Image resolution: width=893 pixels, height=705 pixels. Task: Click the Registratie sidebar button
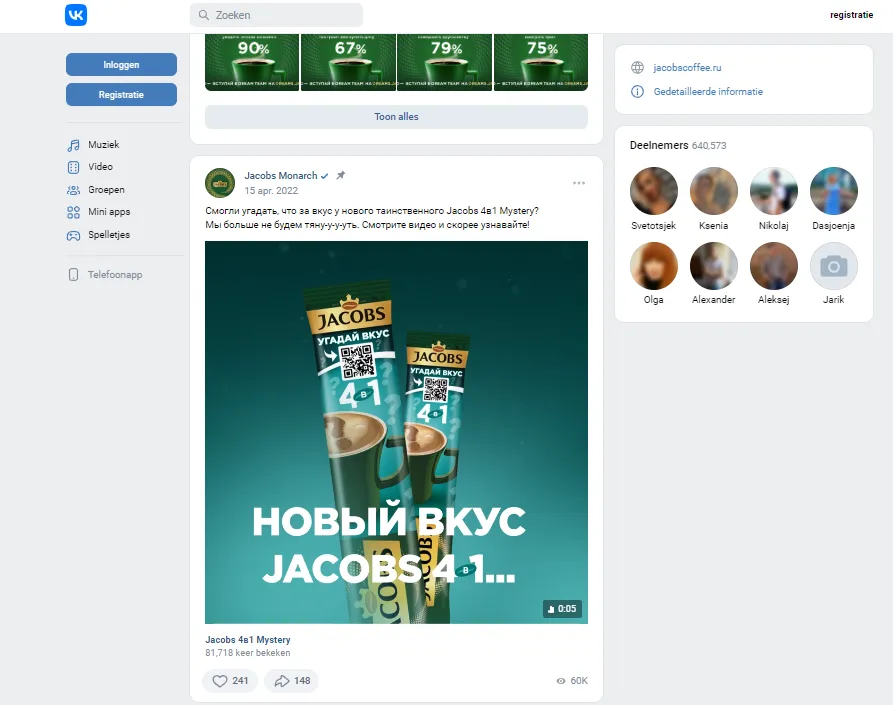[121, 93]
